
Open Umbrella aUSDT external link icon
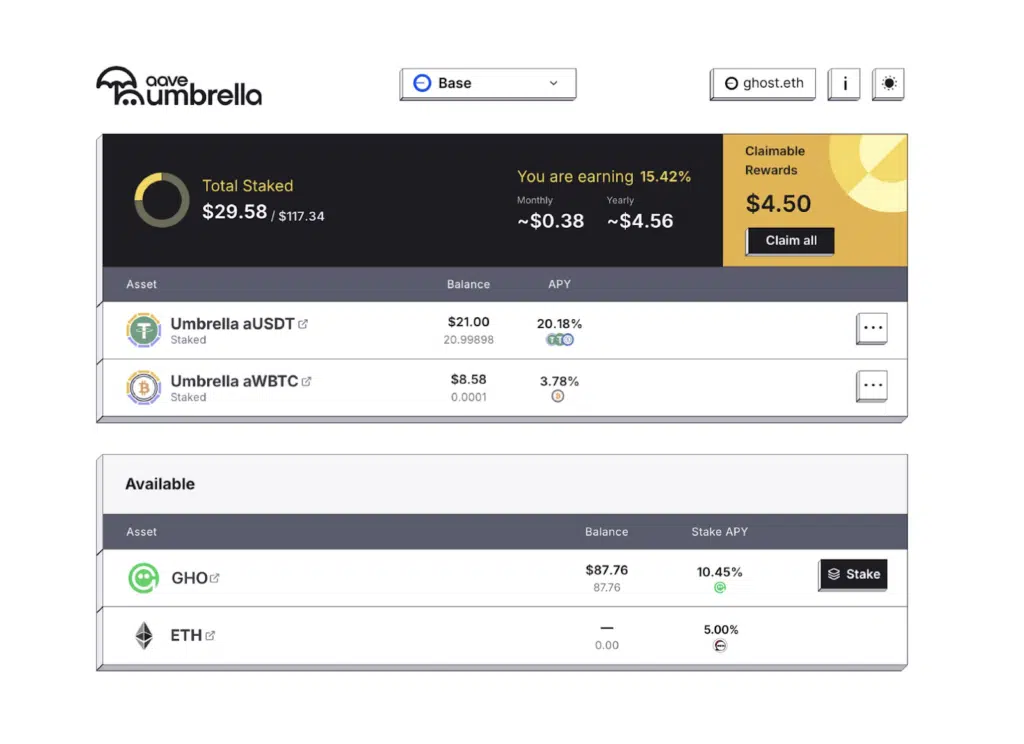pos(303,324)
